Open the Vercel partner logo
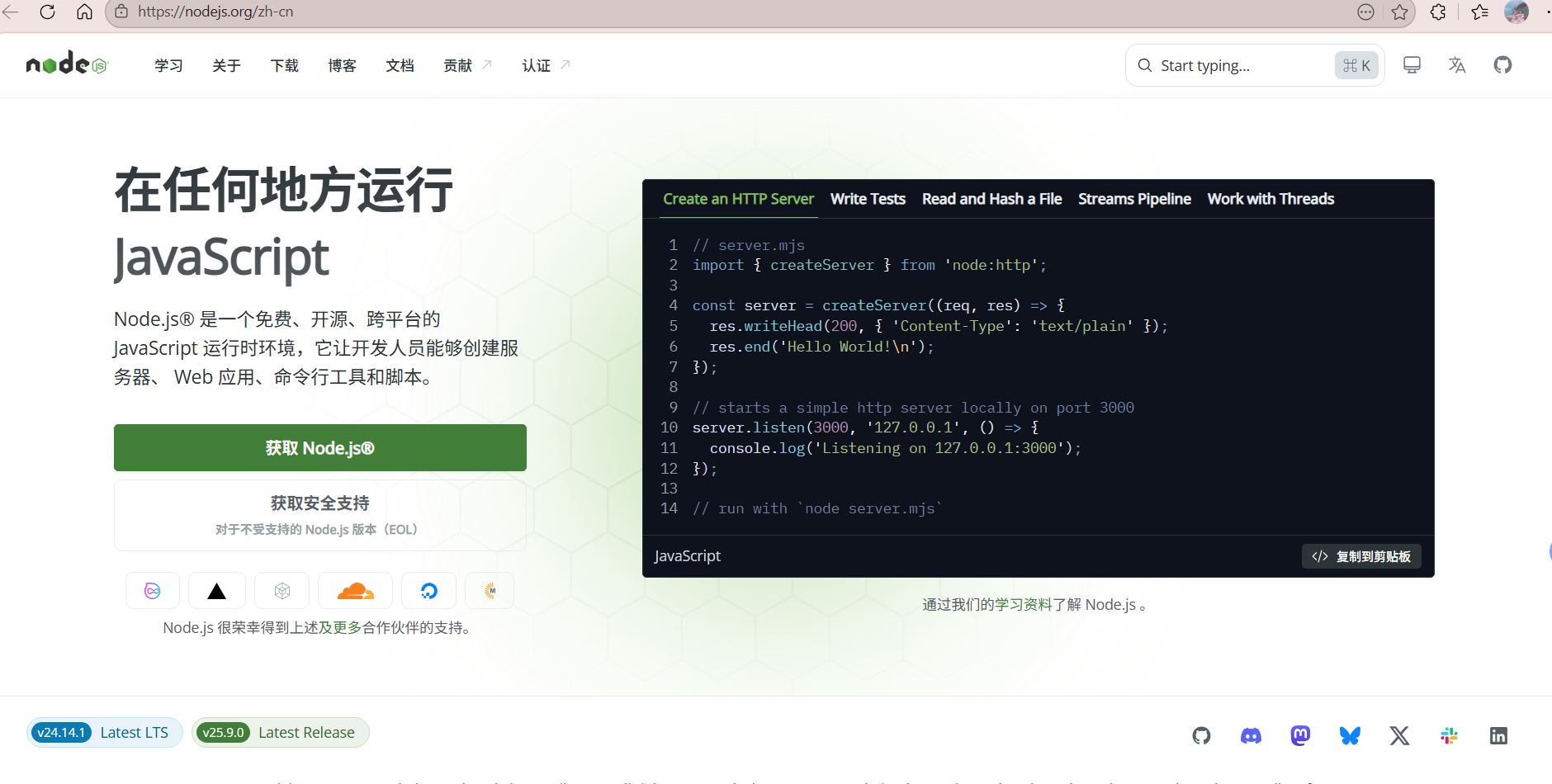 (216, 590)
